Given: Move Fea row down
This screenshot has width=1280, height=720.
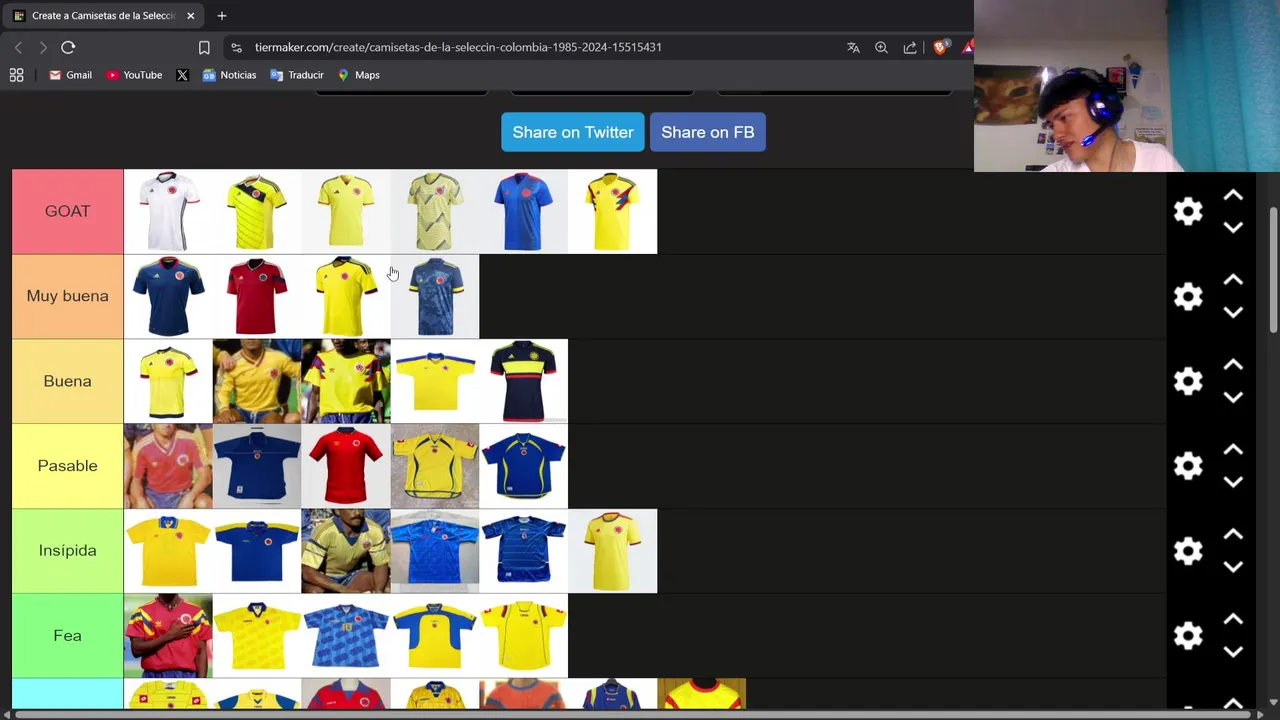Looking at the screenshot, I should click(1233, 652).
